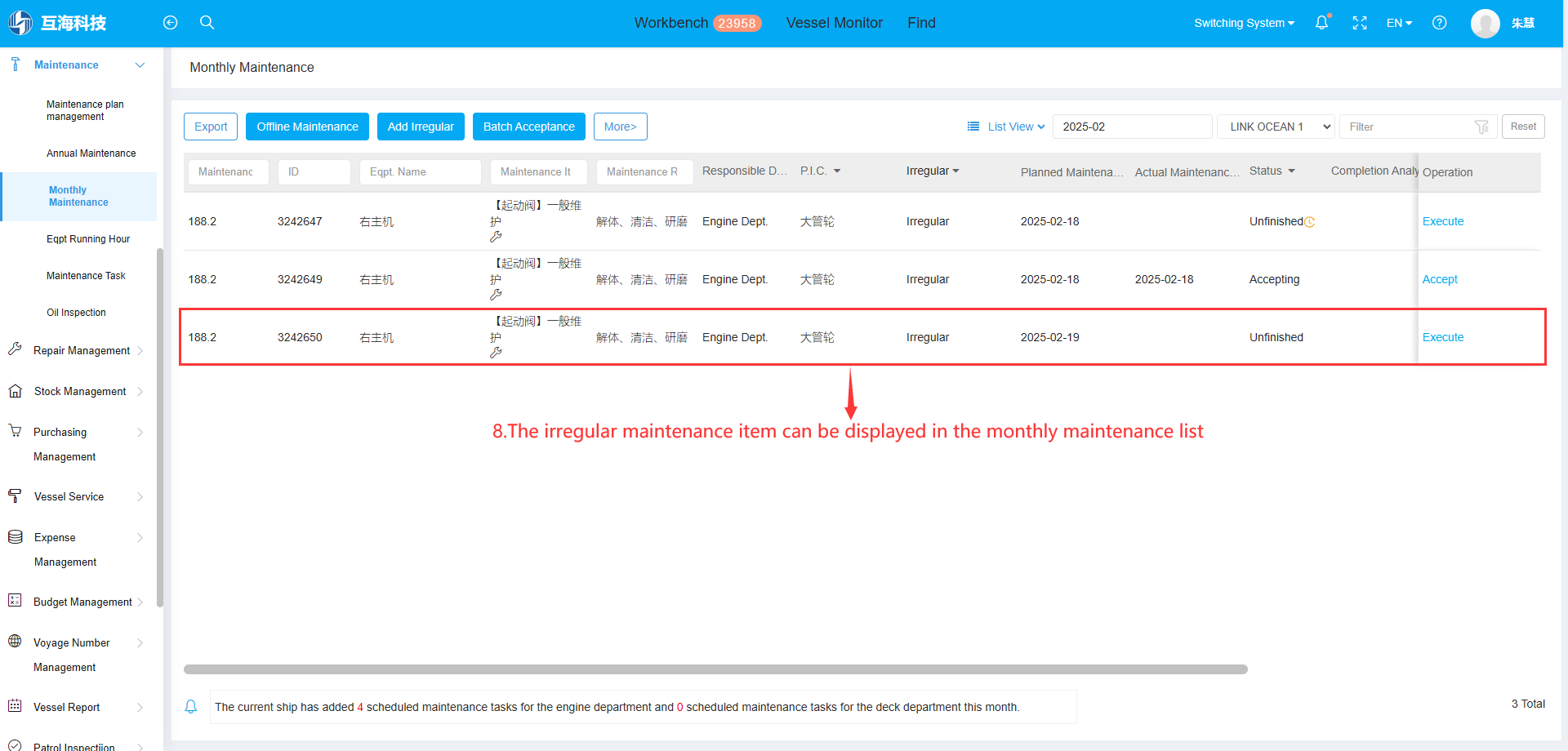Open Maintenance Task menu item
This screenshot has width=1568, height=751.
point(86,276)
